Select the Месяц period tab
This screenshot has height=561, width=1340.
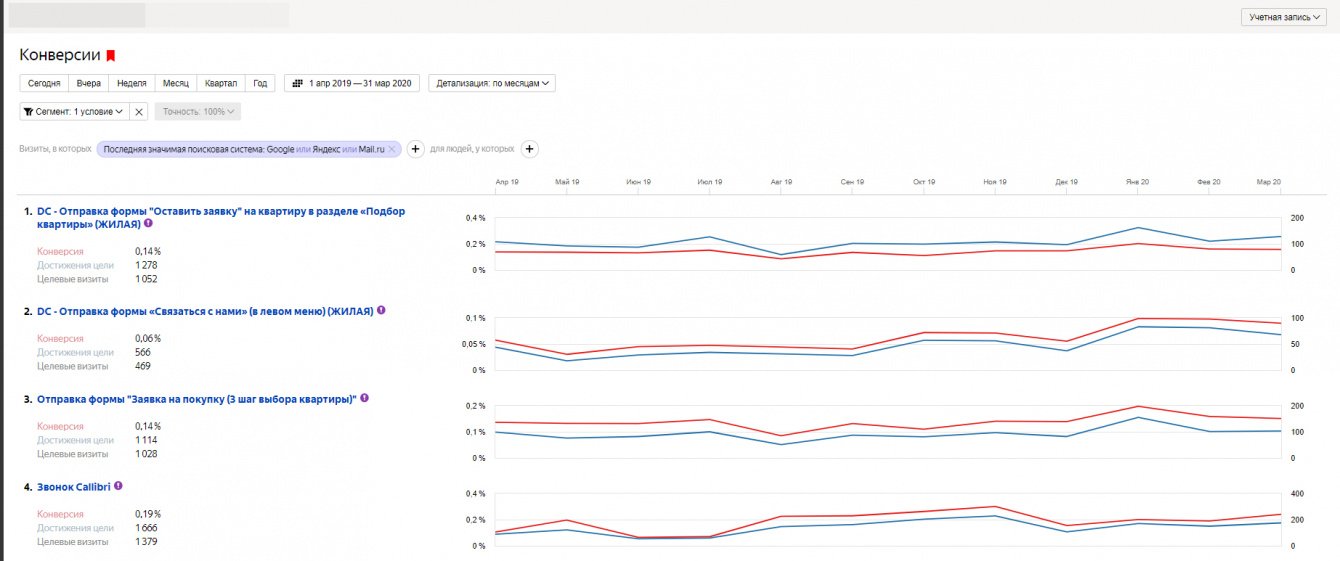(176, 84)
